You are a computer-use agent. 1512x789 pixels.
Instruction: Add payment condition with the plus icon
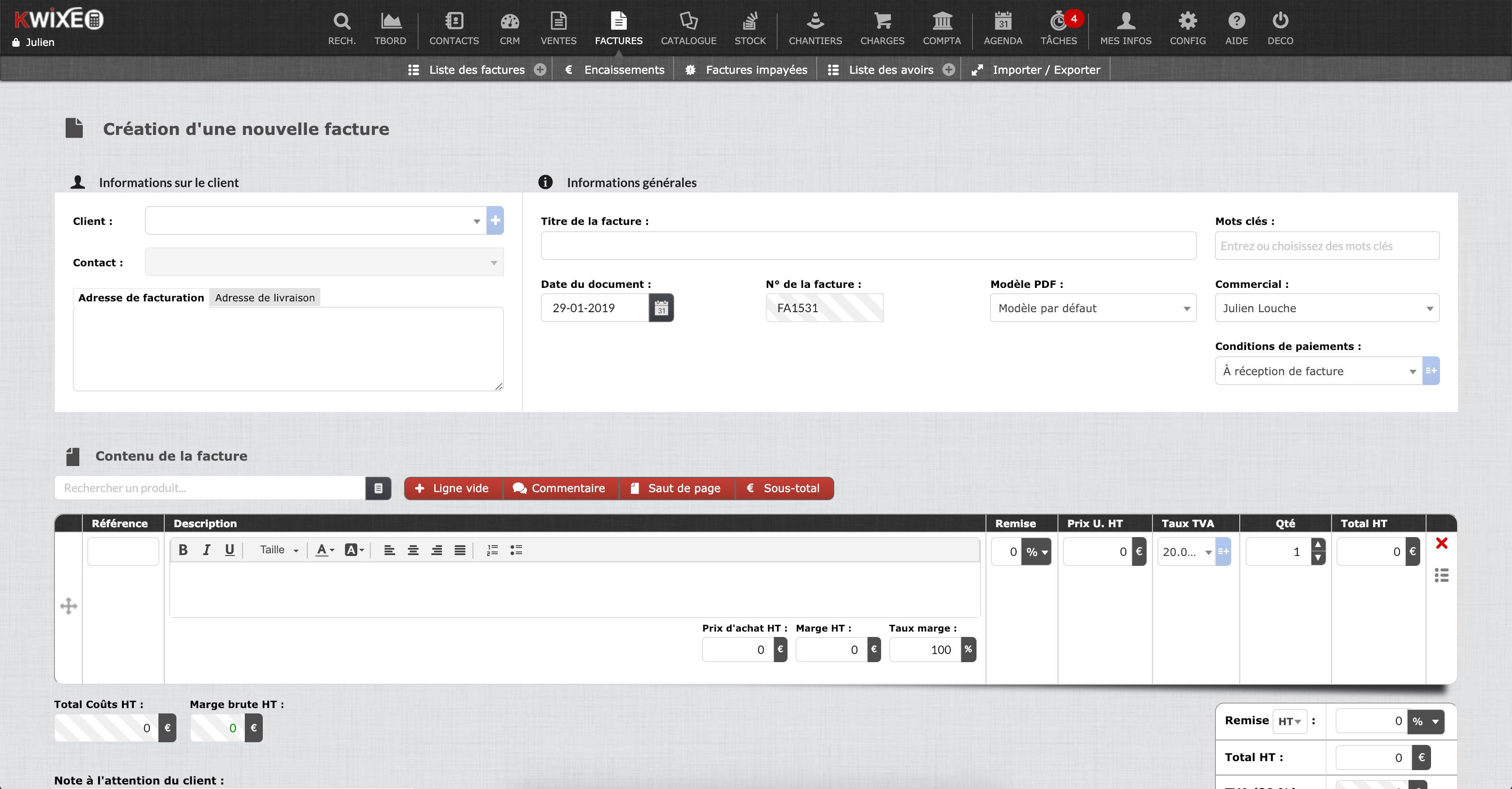click(x=1431, y=371)
